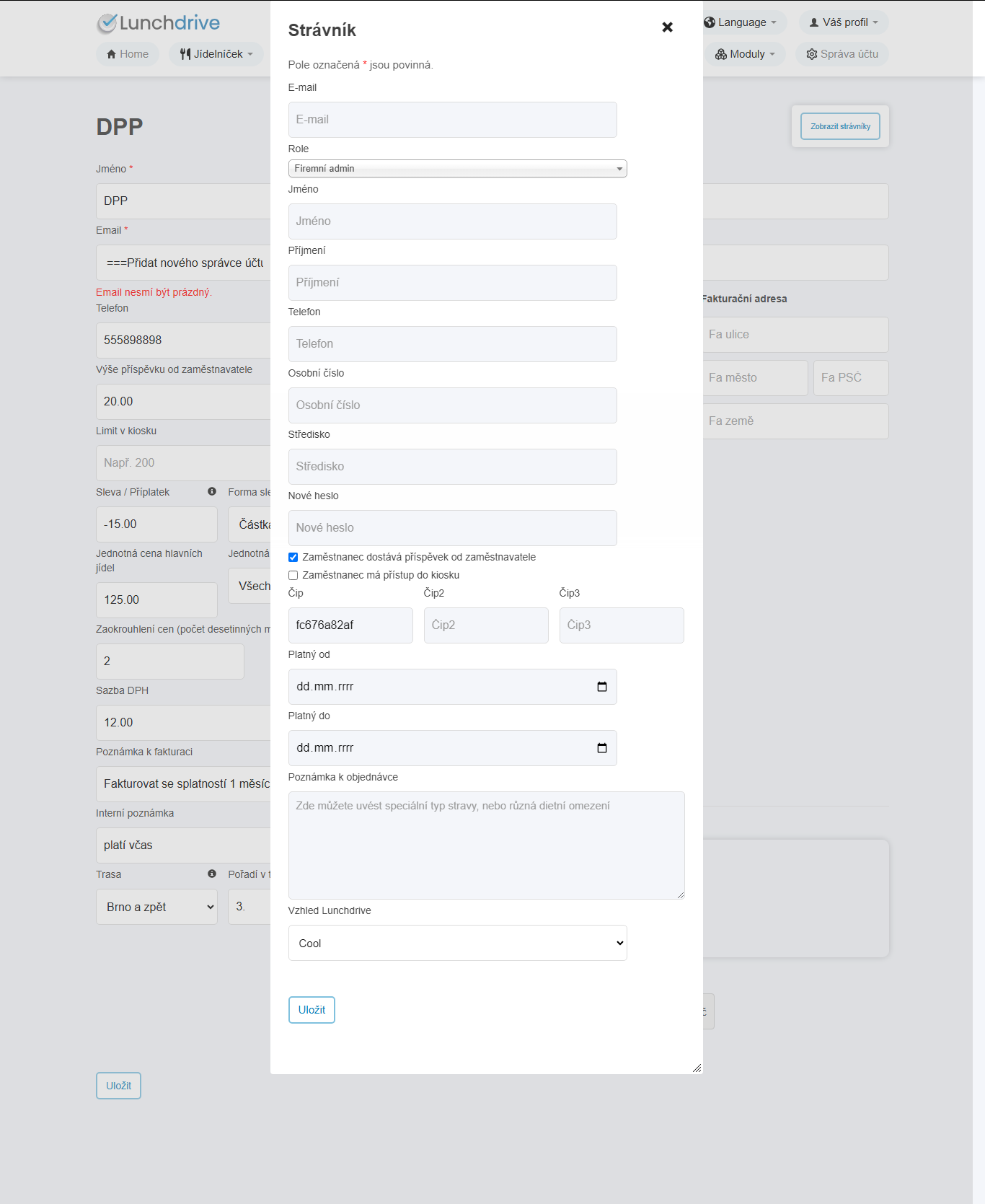985x1204 pixels.
Task: Open the Role dropdown showing Firemní admin
Action: click(457, 168)
